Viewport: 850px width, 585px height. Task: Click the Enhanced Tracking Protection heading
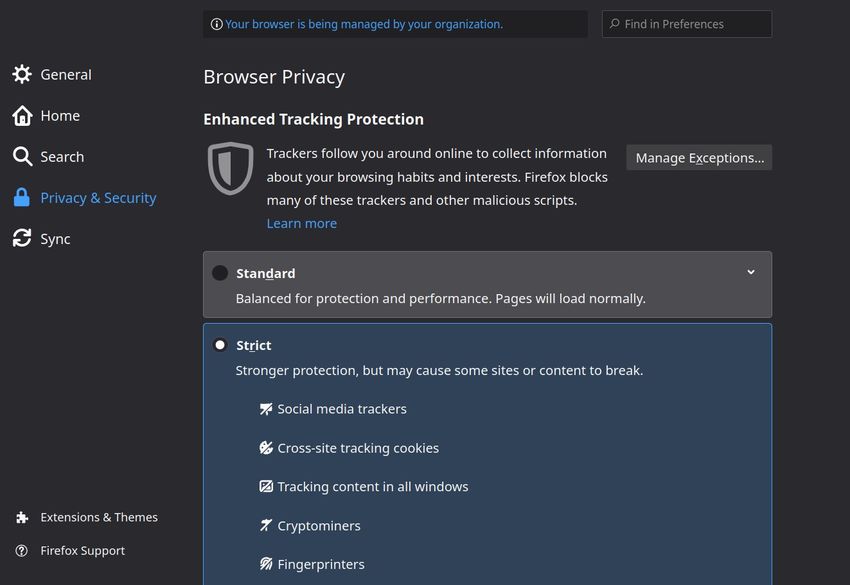coord(313,119)
